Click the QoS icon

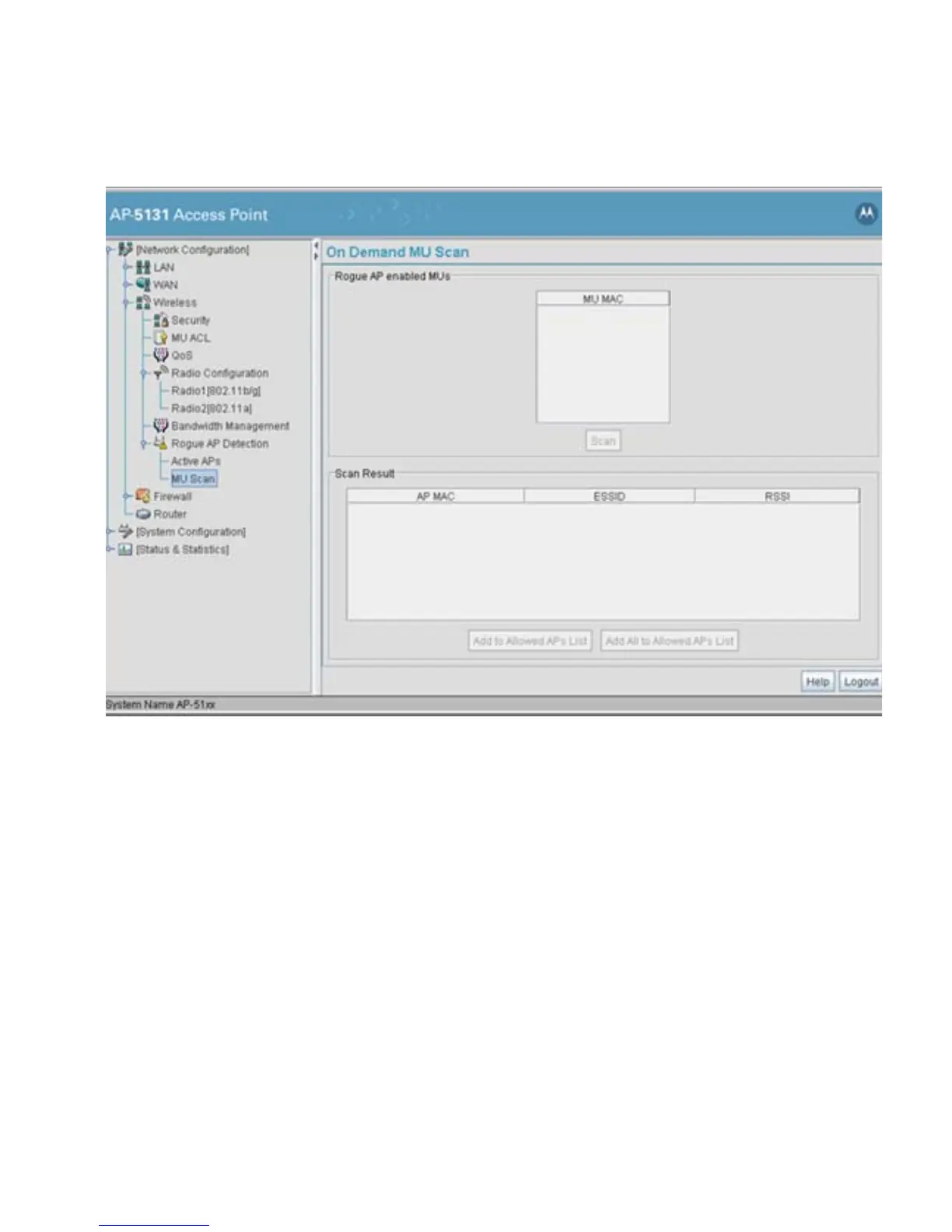pyautogui.click(x=161, y=355)
